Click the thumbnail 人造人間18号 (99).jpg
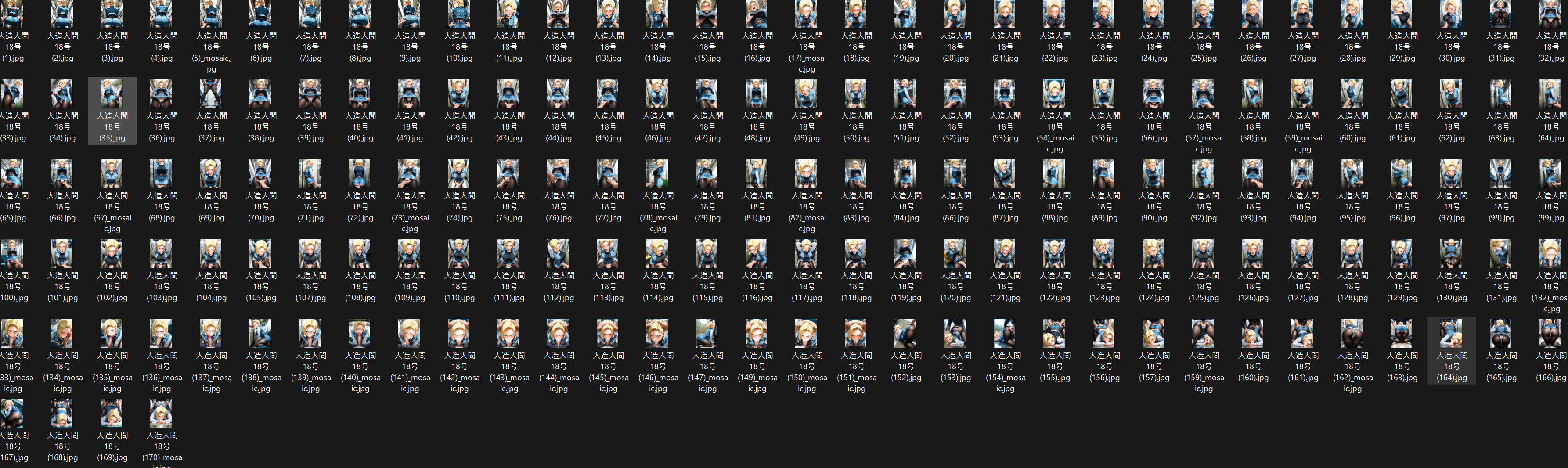This screenshot has width=1568, height=468. click(x=1550, y=173)
